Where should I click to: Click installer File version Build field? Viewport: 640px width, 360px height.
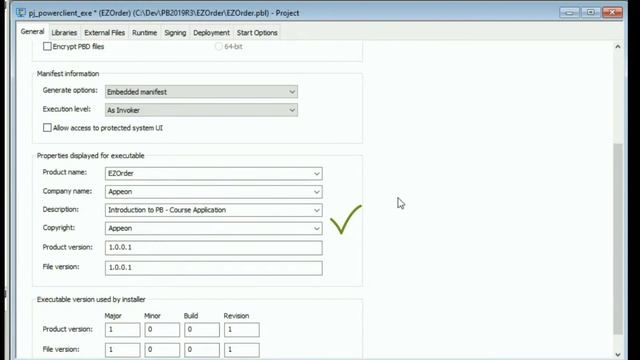[x=202, y=350]
